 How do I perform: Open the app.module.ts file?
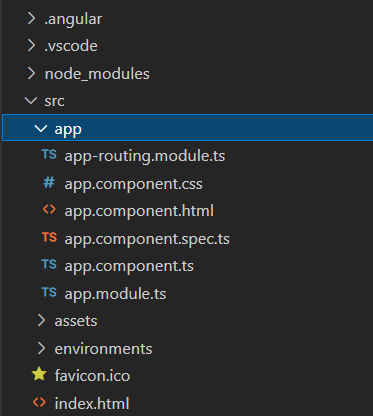click(115, 294)
